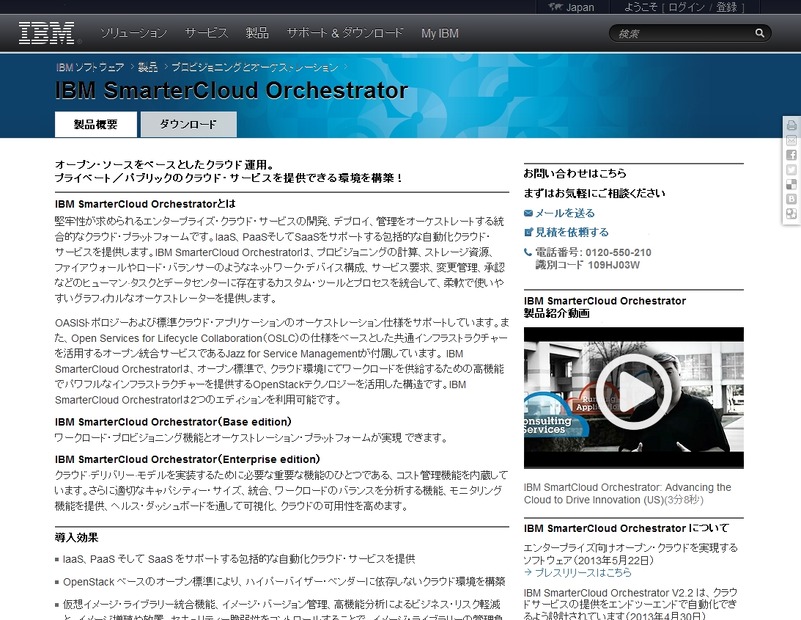This screenshot has height=620, width=801.
Task: Click the 登録 register link
Action: pos(726,7)
